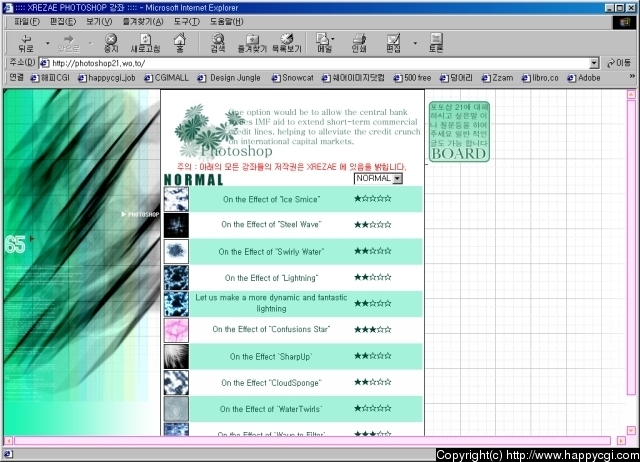Open the 해피CGI links bar shortcut
The width and height of the screenshot is (640, 462).
(50, 78)
